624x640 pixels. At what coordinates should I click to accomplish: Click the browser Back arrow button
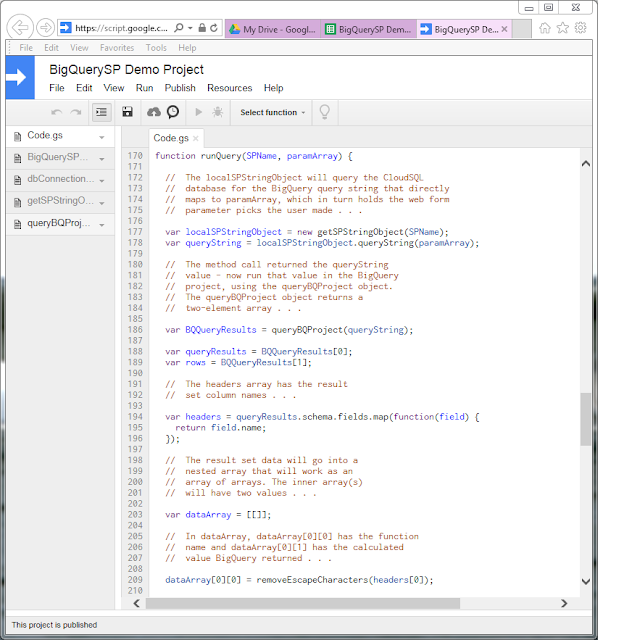[20, 28]
